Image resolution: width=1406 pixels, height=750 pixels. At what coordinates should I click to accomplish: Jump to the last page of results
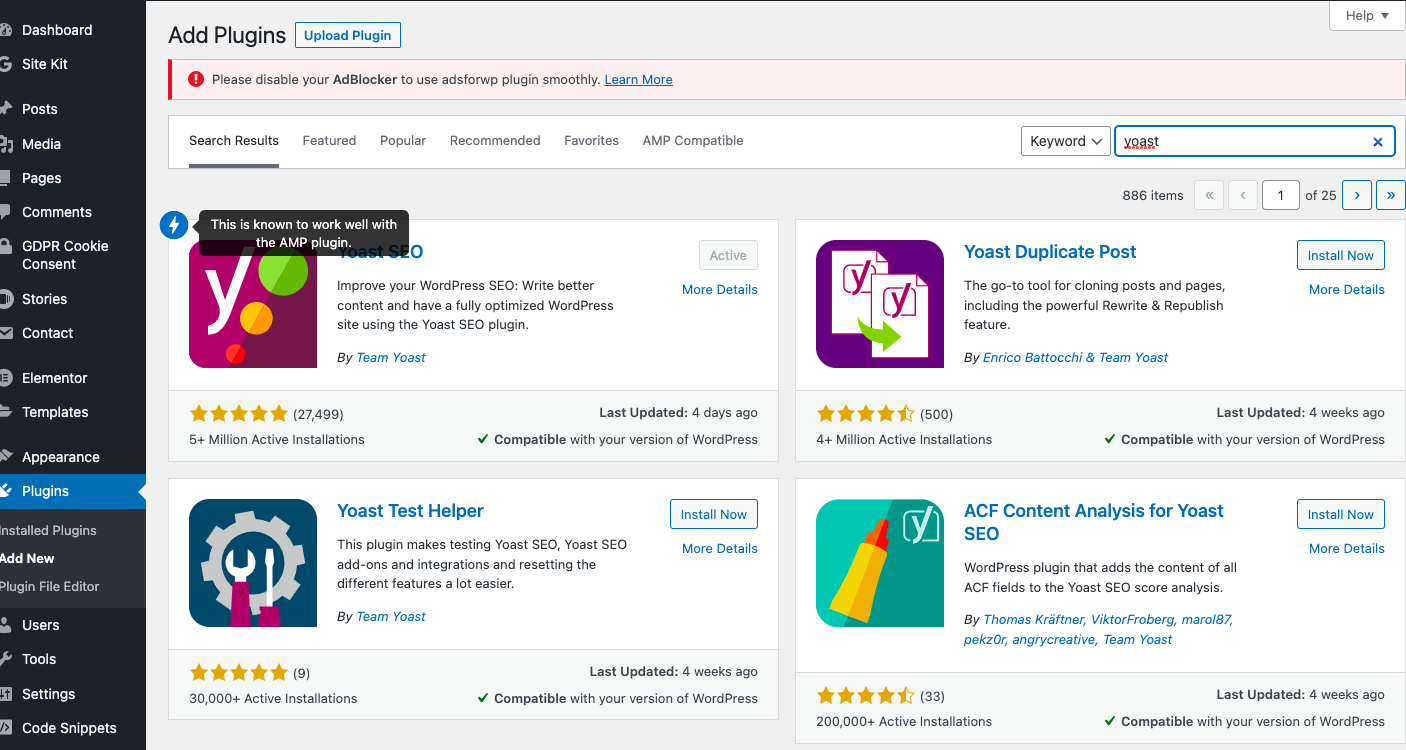[1391, 195]
